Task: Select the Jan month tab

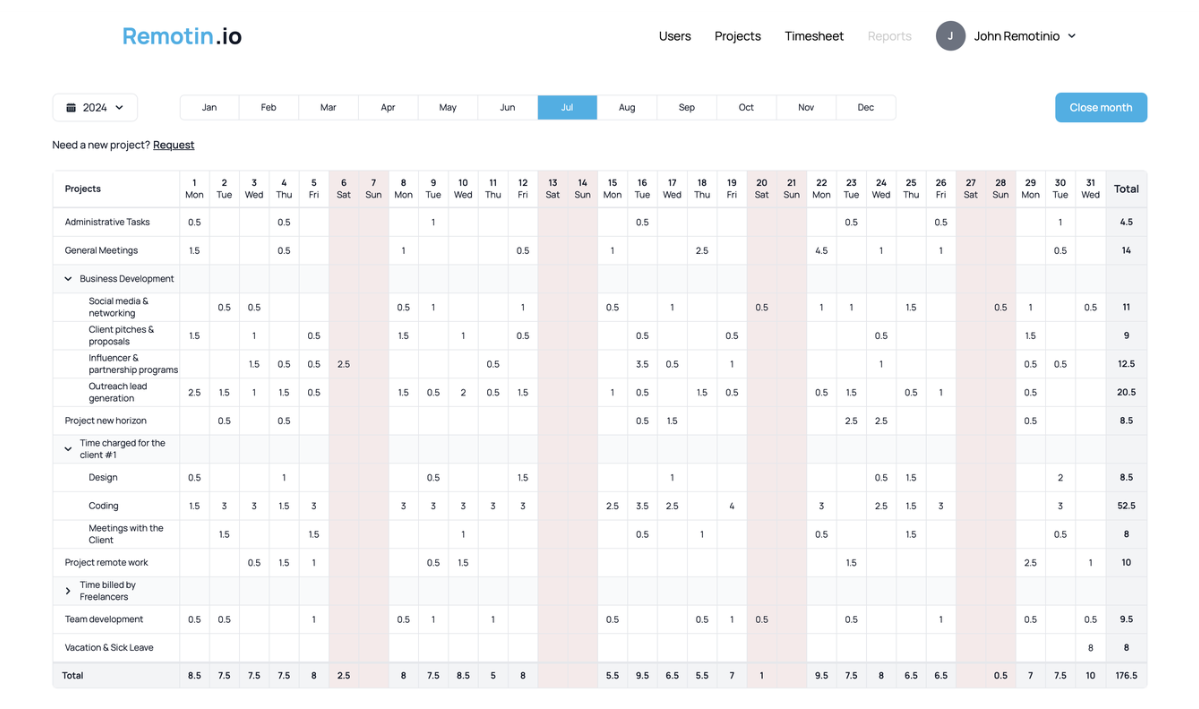Action: (208, 107)
